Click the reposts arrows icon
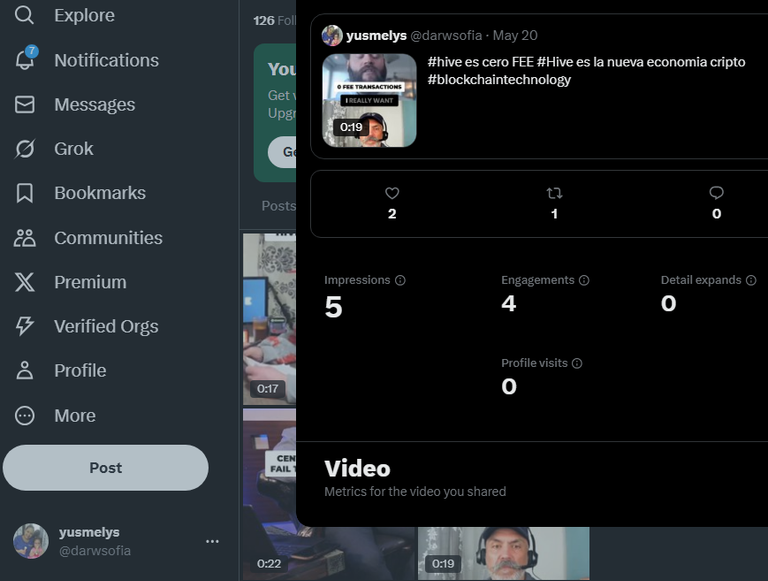Image resolution: width=768 pixels, height=581 pixels. tap(554, 193)
